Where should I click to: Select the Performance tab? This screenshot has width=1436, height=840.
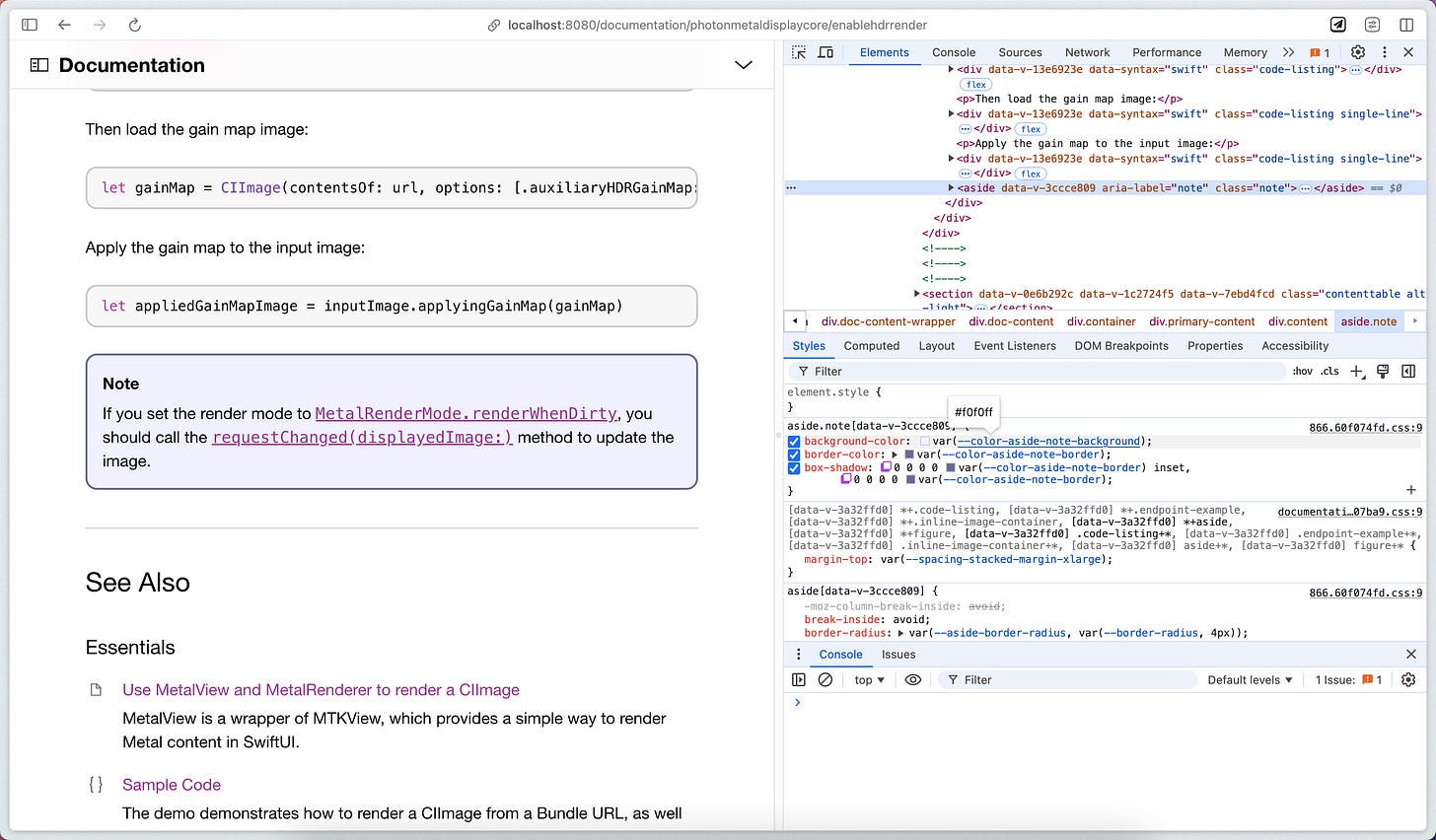[x=1167, y=52]
